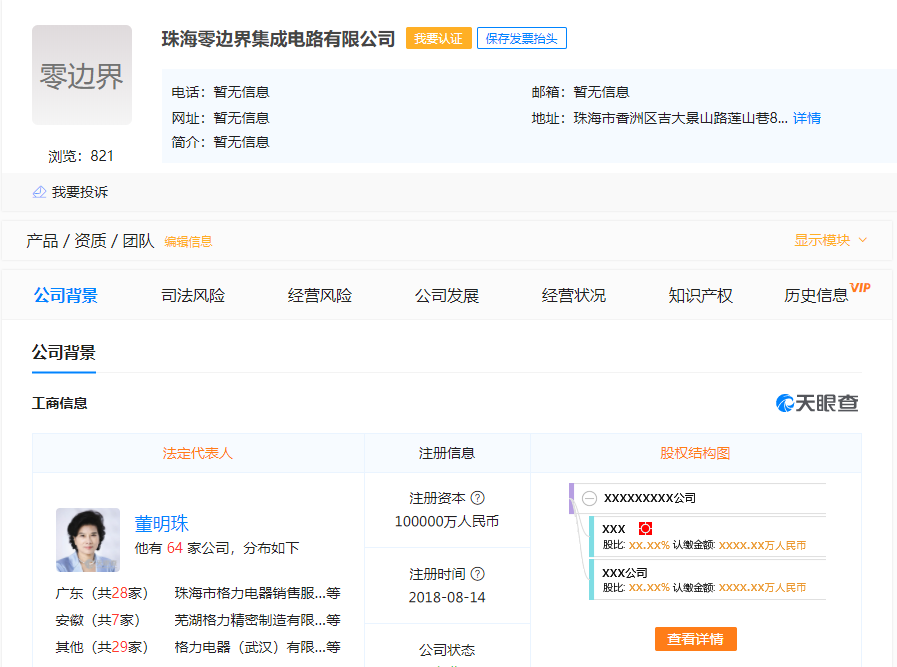Switch to the 司法风险 tab
Viewport: 897px width, 667px height.
click(x=193, y=295)
